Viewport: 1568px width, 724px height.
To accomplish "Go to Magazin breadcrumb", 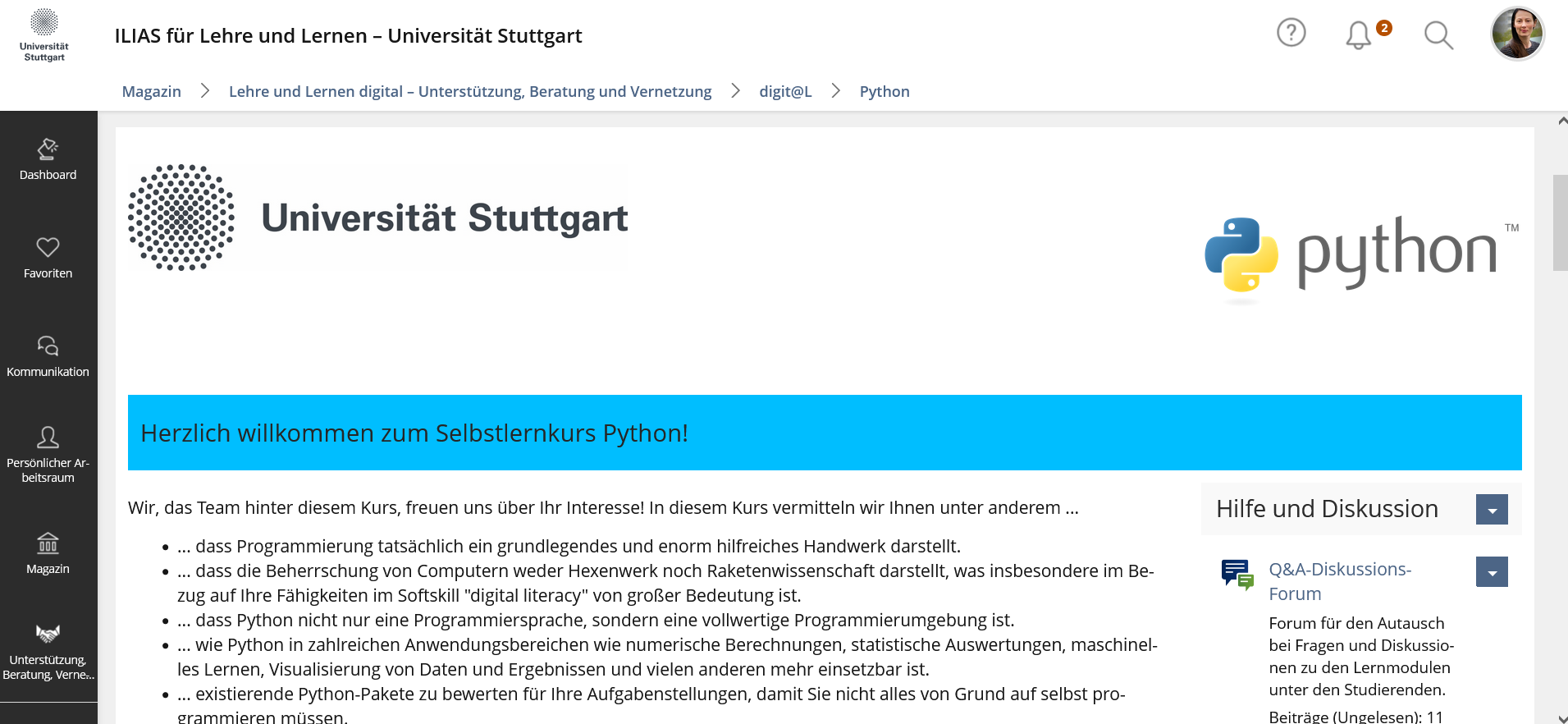I will pyautogui.click(x=152, y=91).
